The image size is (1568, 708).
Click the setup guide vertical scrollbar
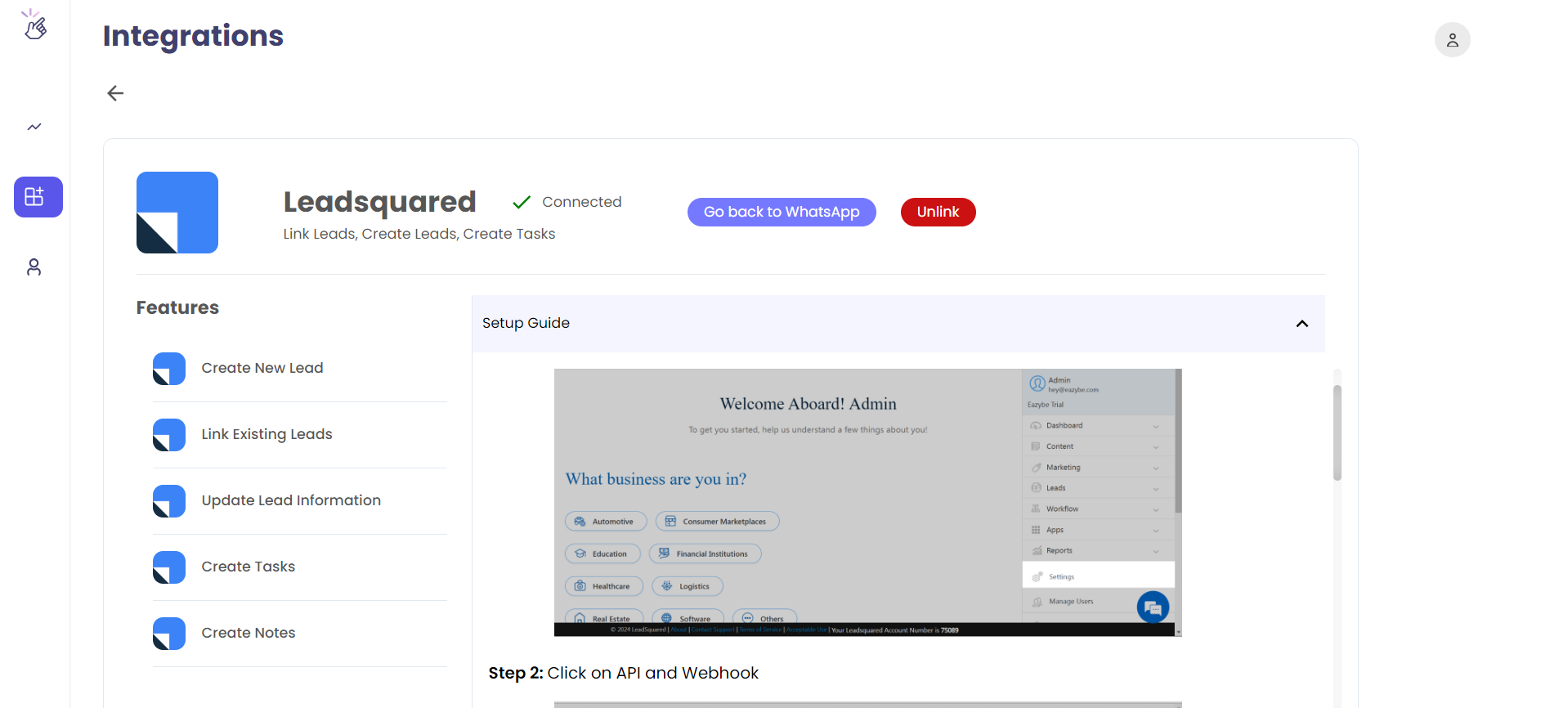(1337, 432)
